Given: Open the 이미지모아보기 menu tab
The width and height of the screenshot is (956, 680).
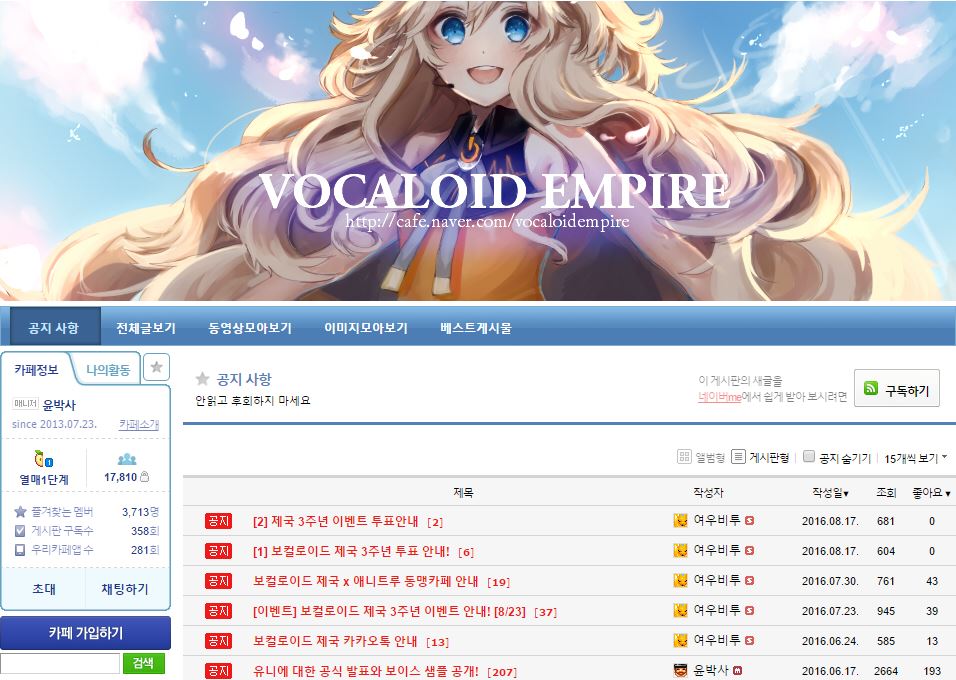Looking at the screenshot, I should (366, 328).
